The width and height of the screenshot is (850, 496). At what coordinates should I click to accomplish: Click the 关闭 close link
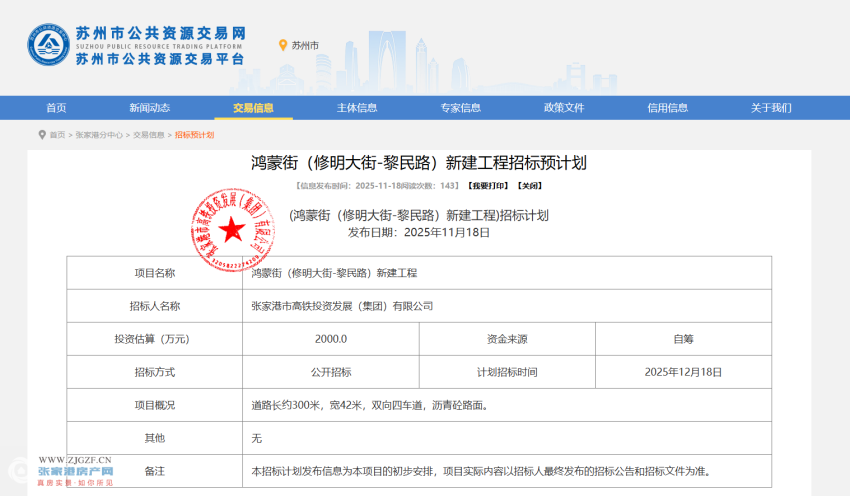(529, 186)
